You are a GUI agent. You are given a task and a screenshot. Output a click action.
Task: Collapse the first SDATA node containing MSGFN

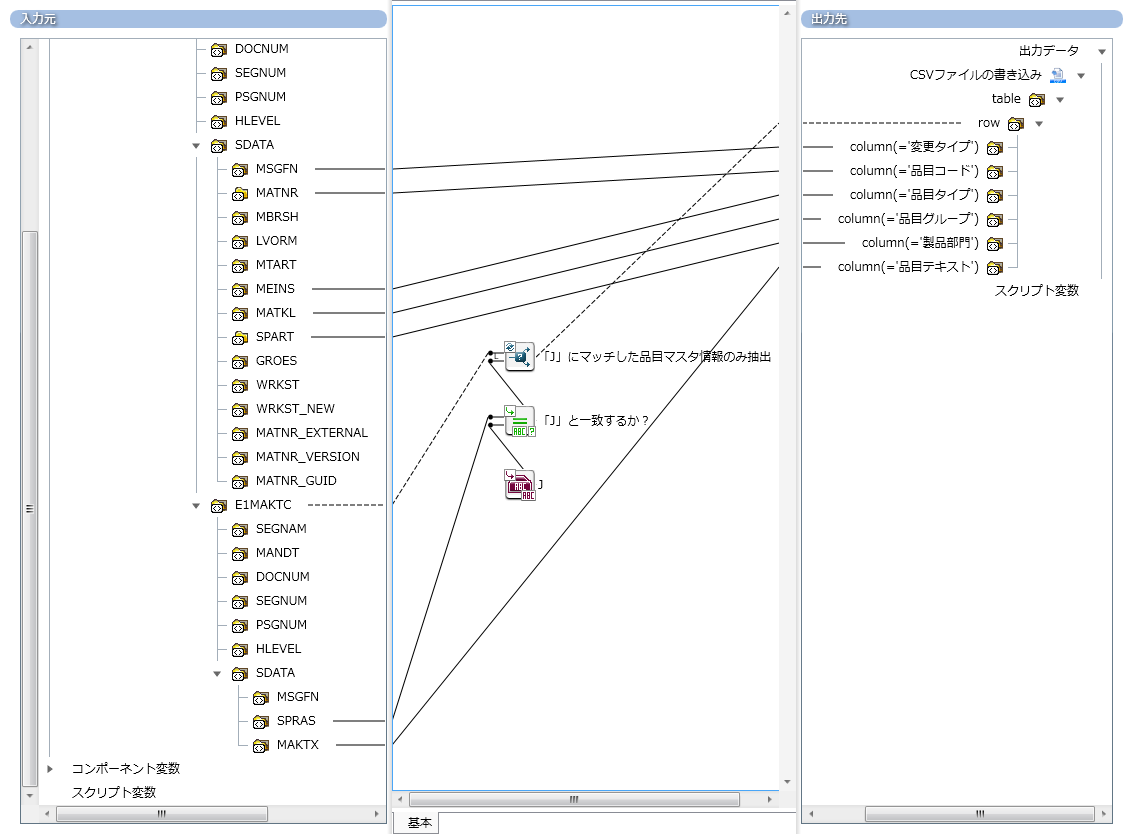pos(196,145)
